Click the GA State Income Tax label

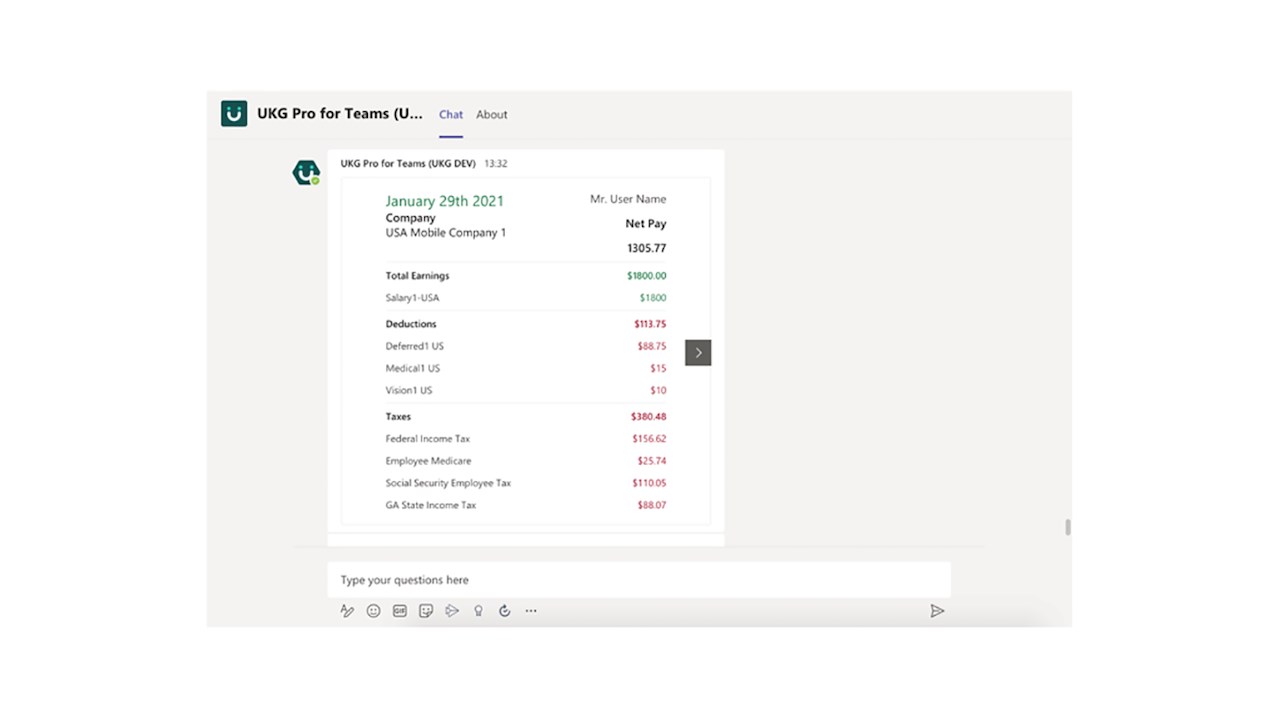click(431, 505)
